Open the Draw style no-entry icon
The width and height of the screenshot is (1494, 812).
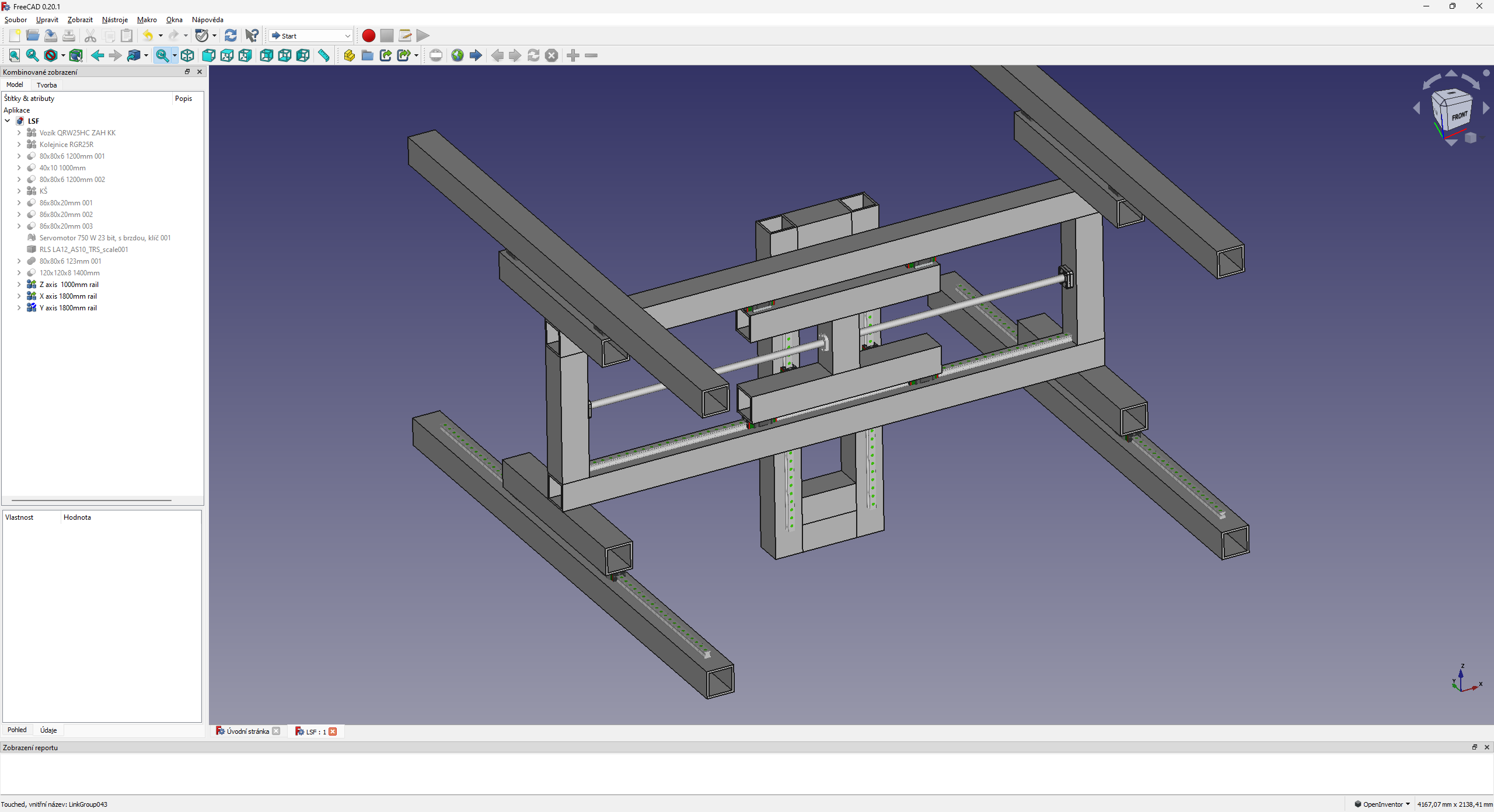pyautogui.click(x=51, y=55)
